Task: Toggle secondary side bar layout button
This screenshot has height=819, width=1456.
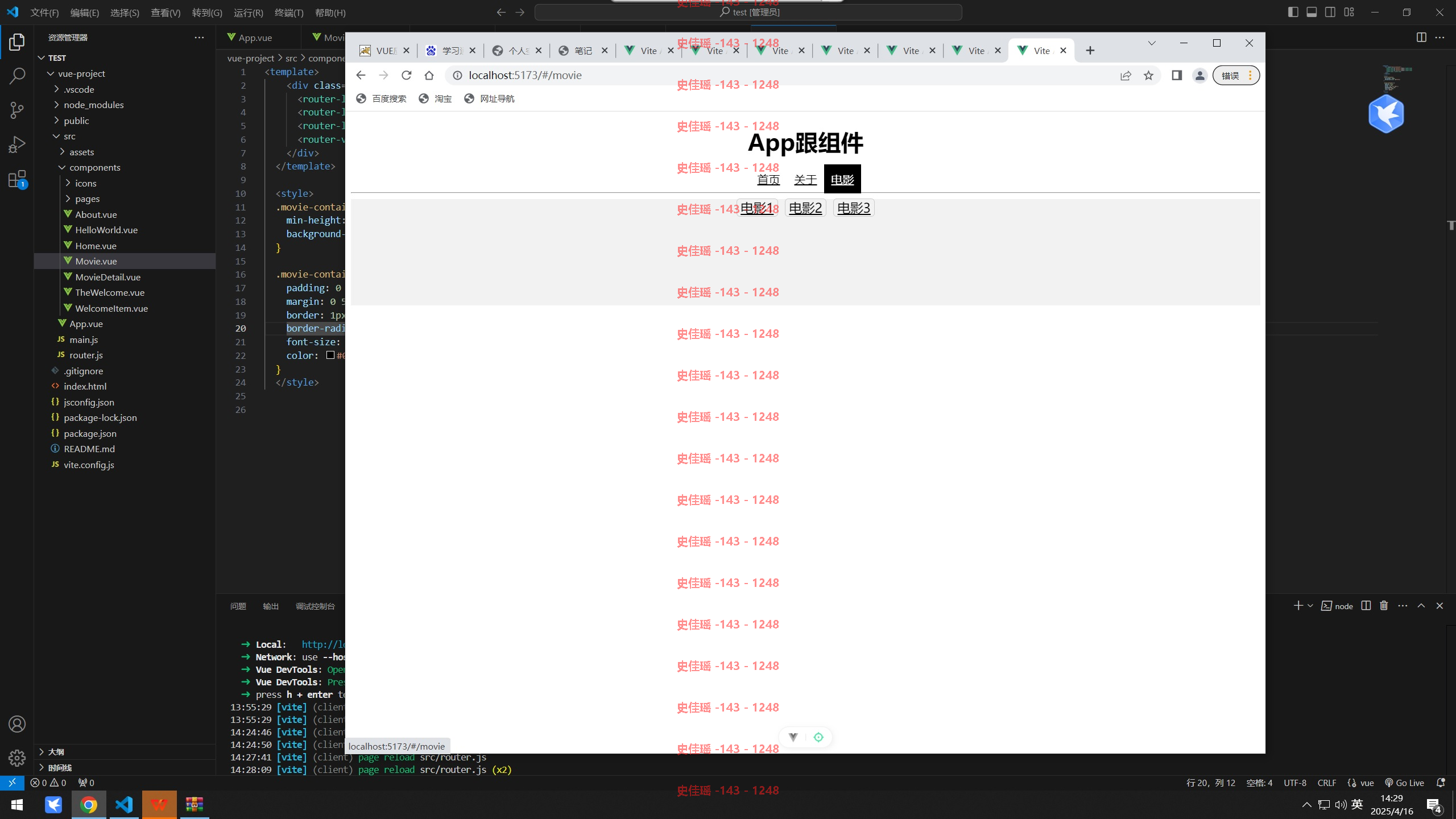Action: pos(1330,12)
